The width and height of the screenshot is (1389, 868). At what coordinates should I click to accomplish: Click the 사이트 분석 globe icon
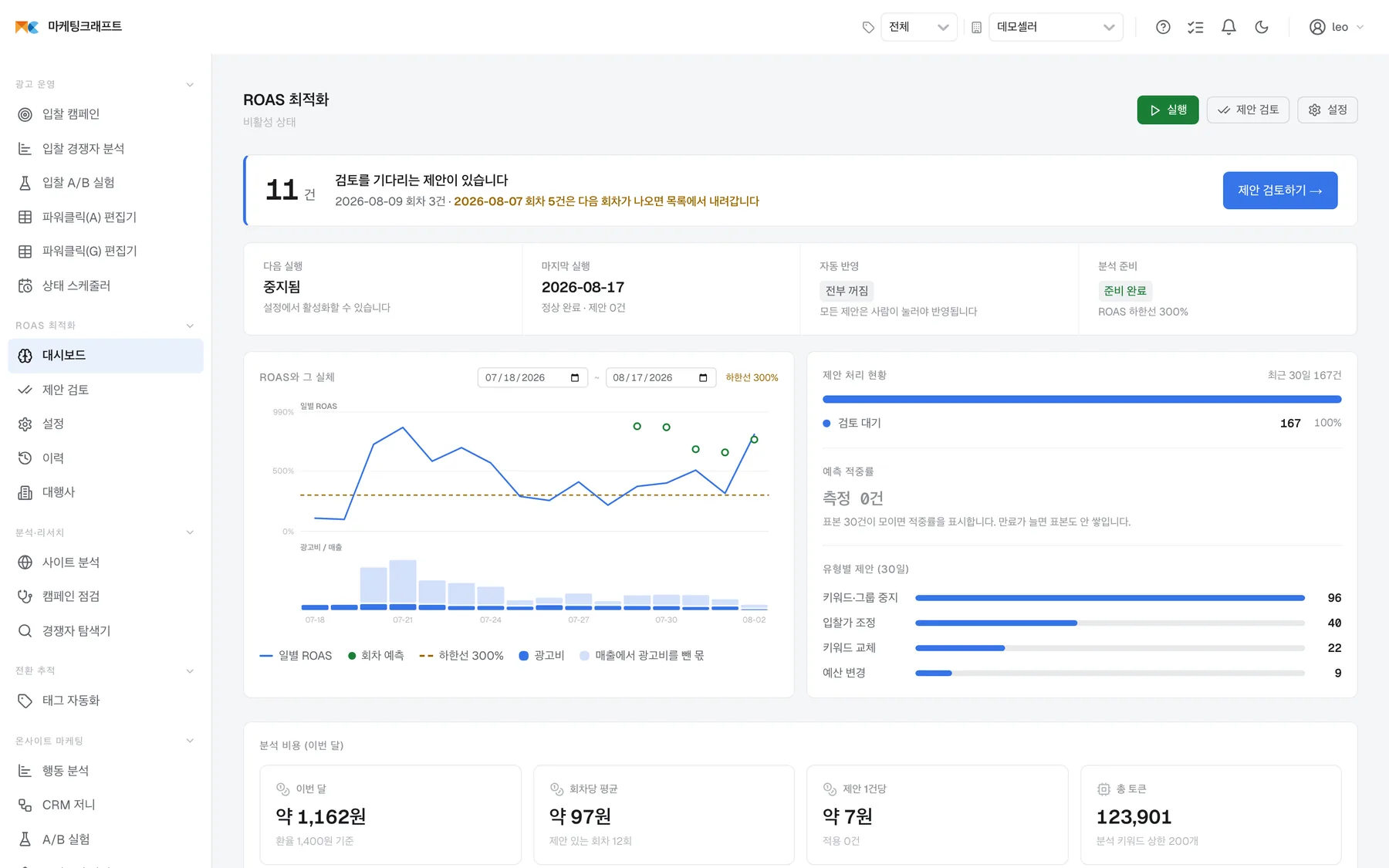[x=25, y=562]
